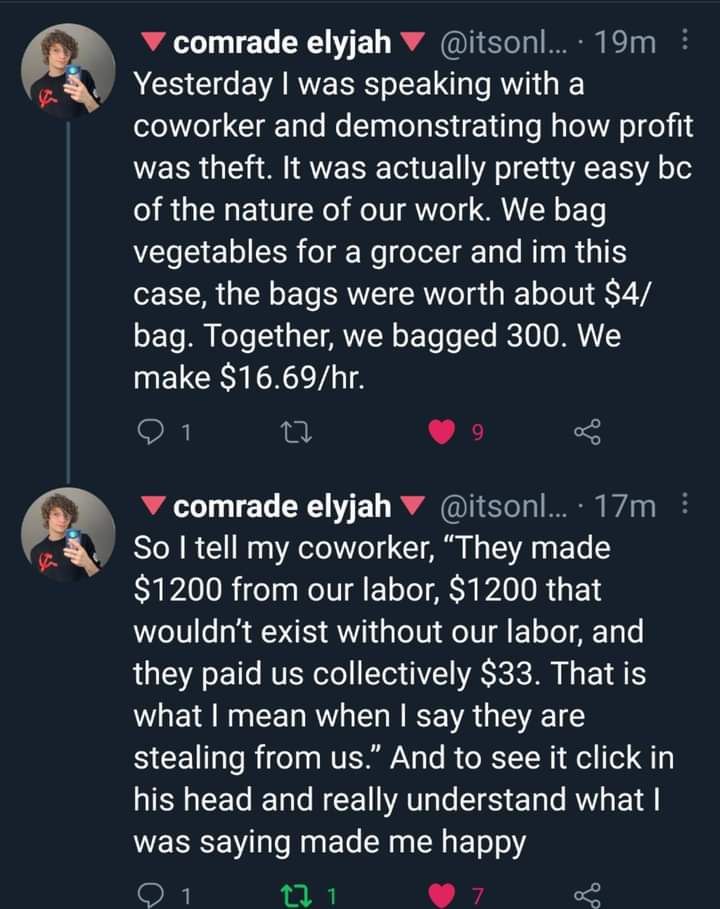Reply to the second tweet about $1200
The height and width of the screenshot is (909, 720).
click(x=149, y=895)
